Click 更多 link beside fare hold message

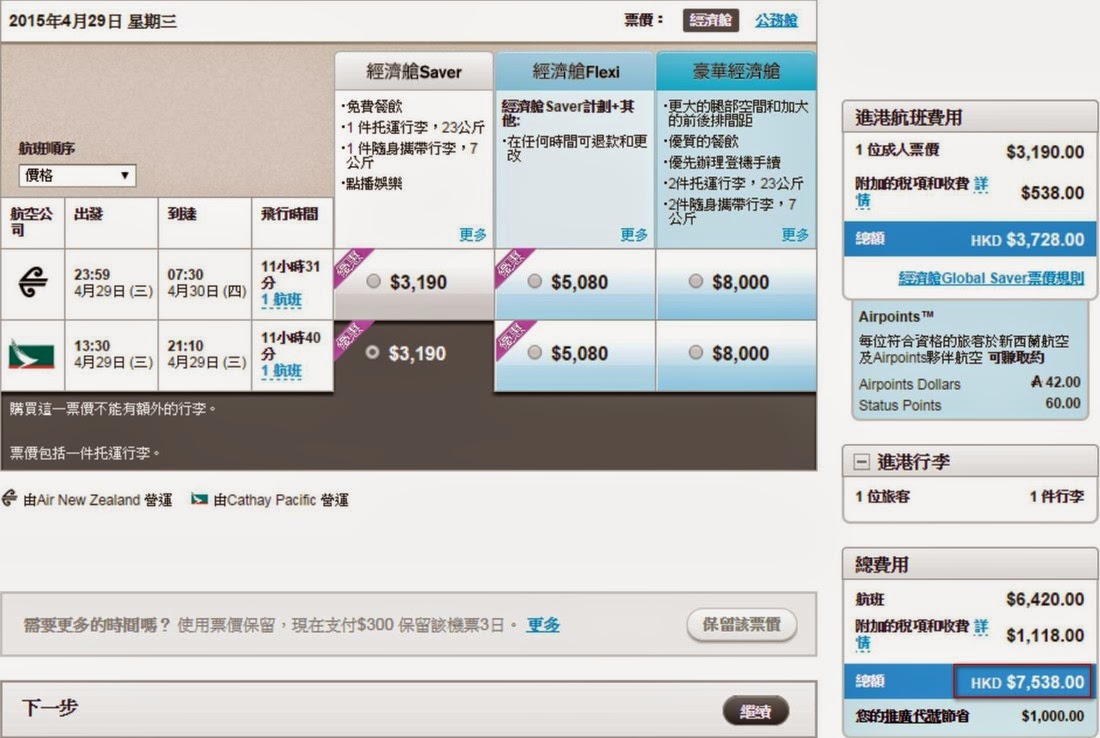pyautogui.click(x=543, y=624)
